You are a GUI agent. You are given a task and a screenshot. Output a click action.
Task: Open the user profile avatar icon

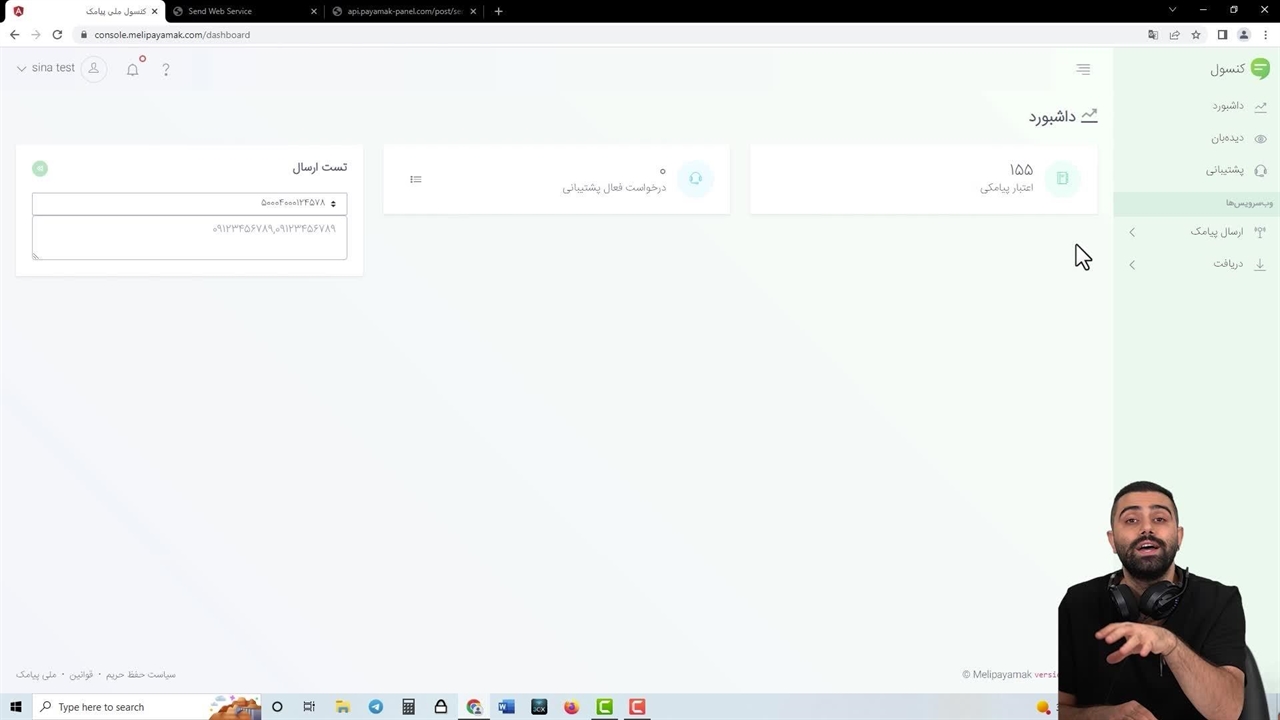94,69
